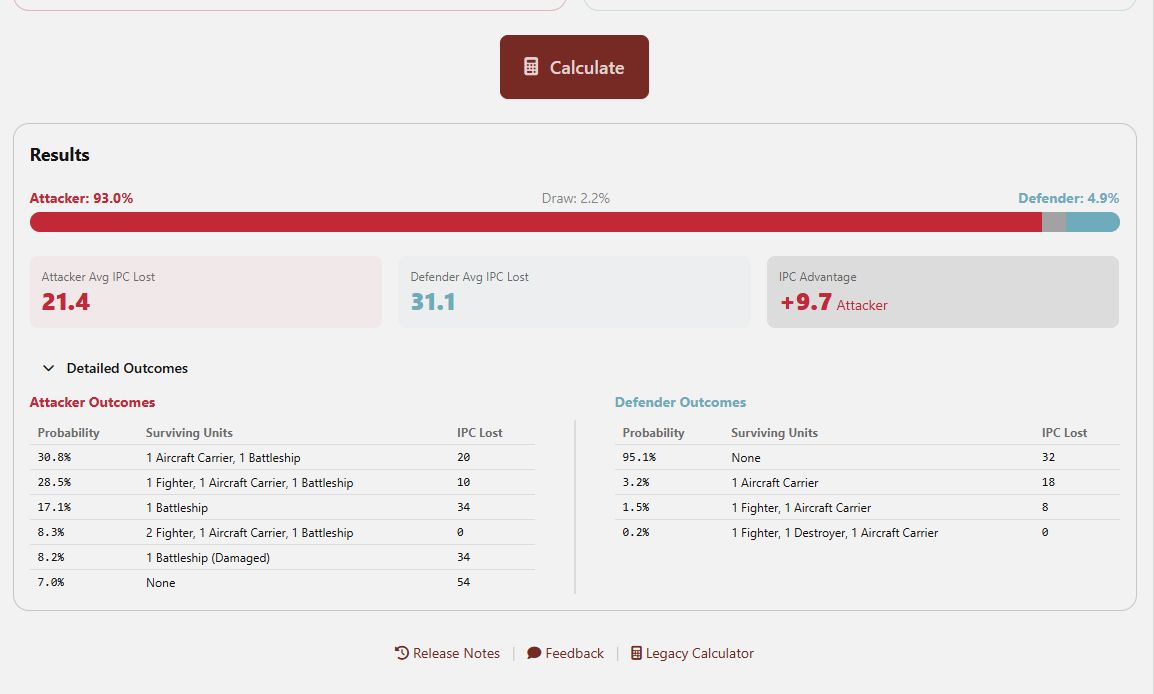The image size is (1154, 694).
Task: Select the Attacker Avg IPC Lost card
Action: 206,291
